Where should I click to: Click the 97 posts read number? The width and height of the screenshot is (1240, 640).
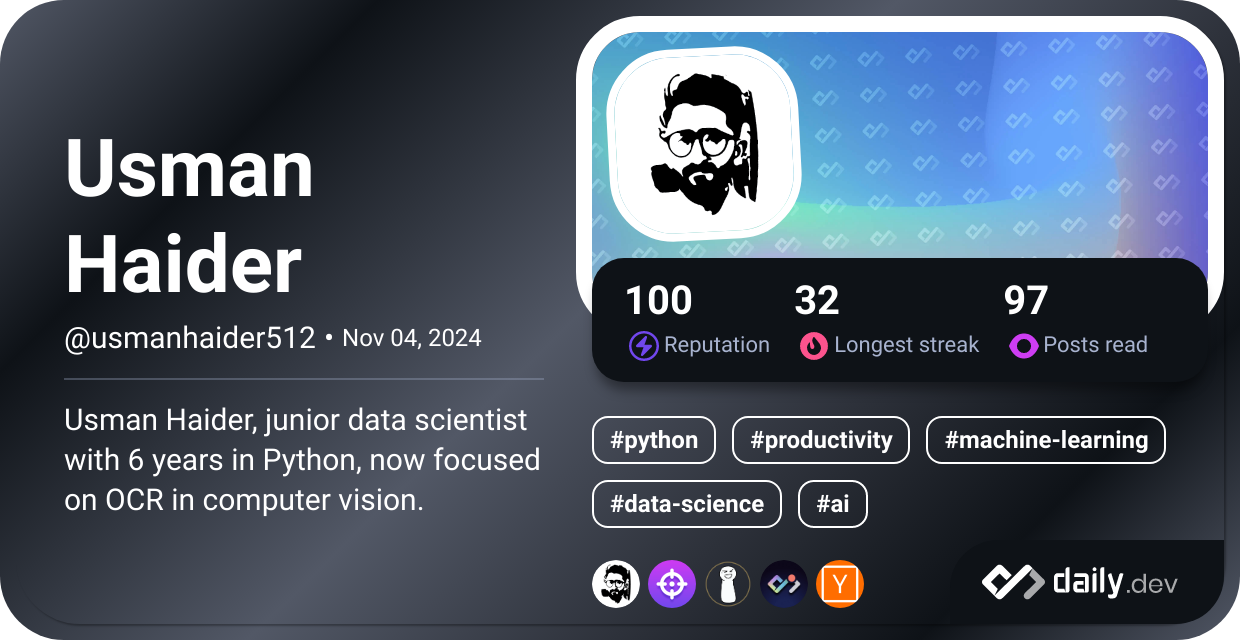[1025, 301]
